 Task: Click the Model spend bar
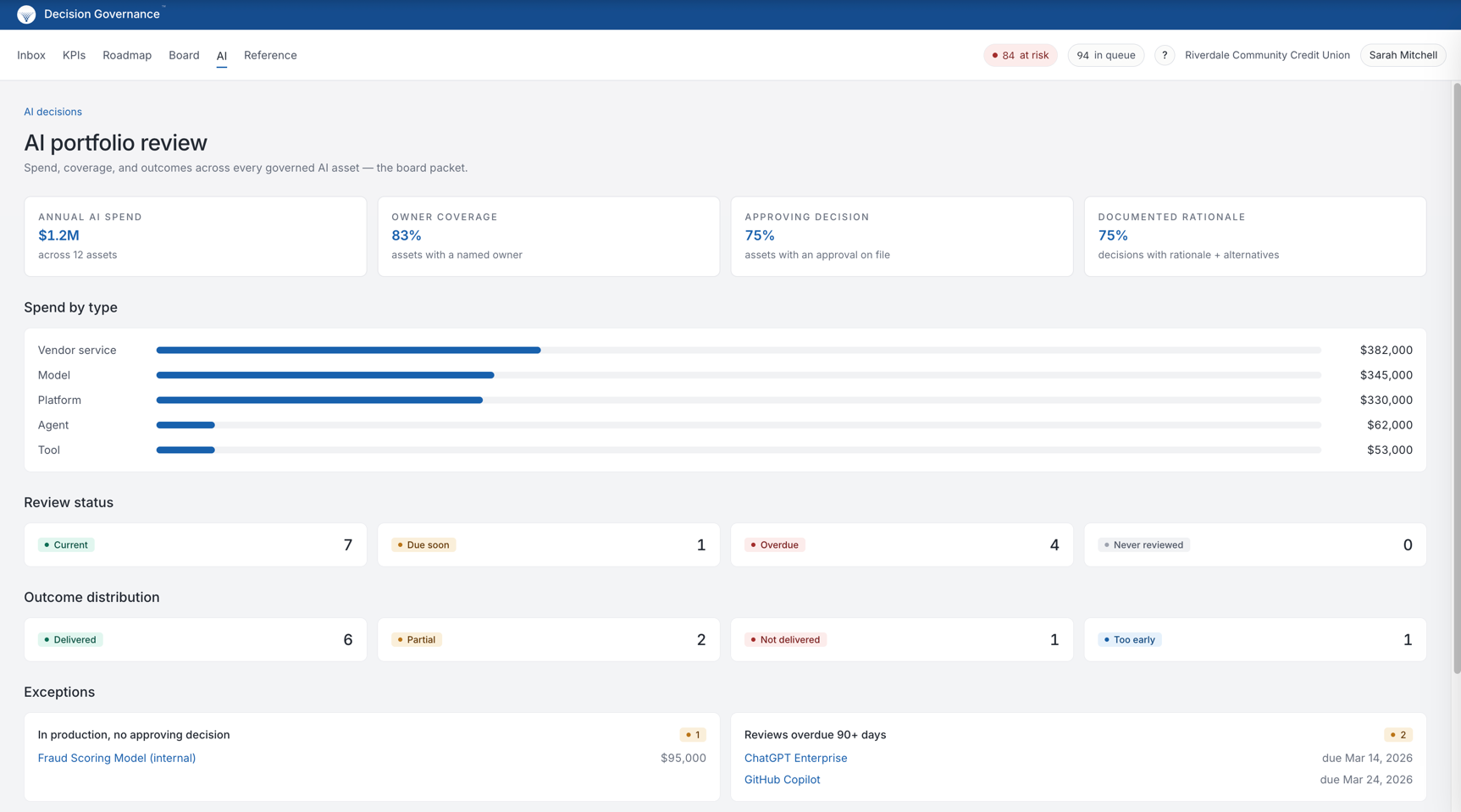[739, 375]
